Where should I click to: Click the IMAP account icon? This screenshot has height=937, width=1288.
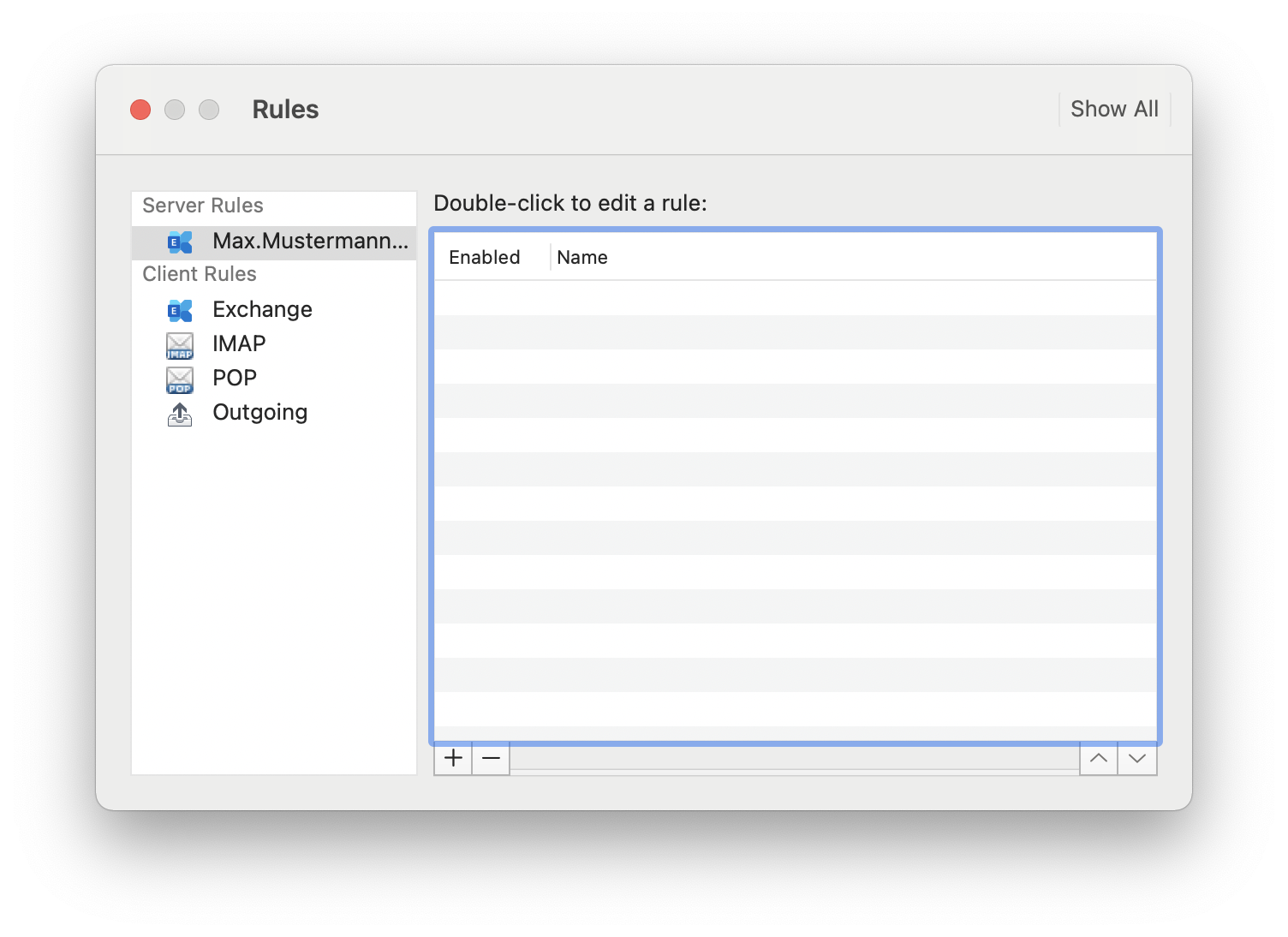click(179, 344)
